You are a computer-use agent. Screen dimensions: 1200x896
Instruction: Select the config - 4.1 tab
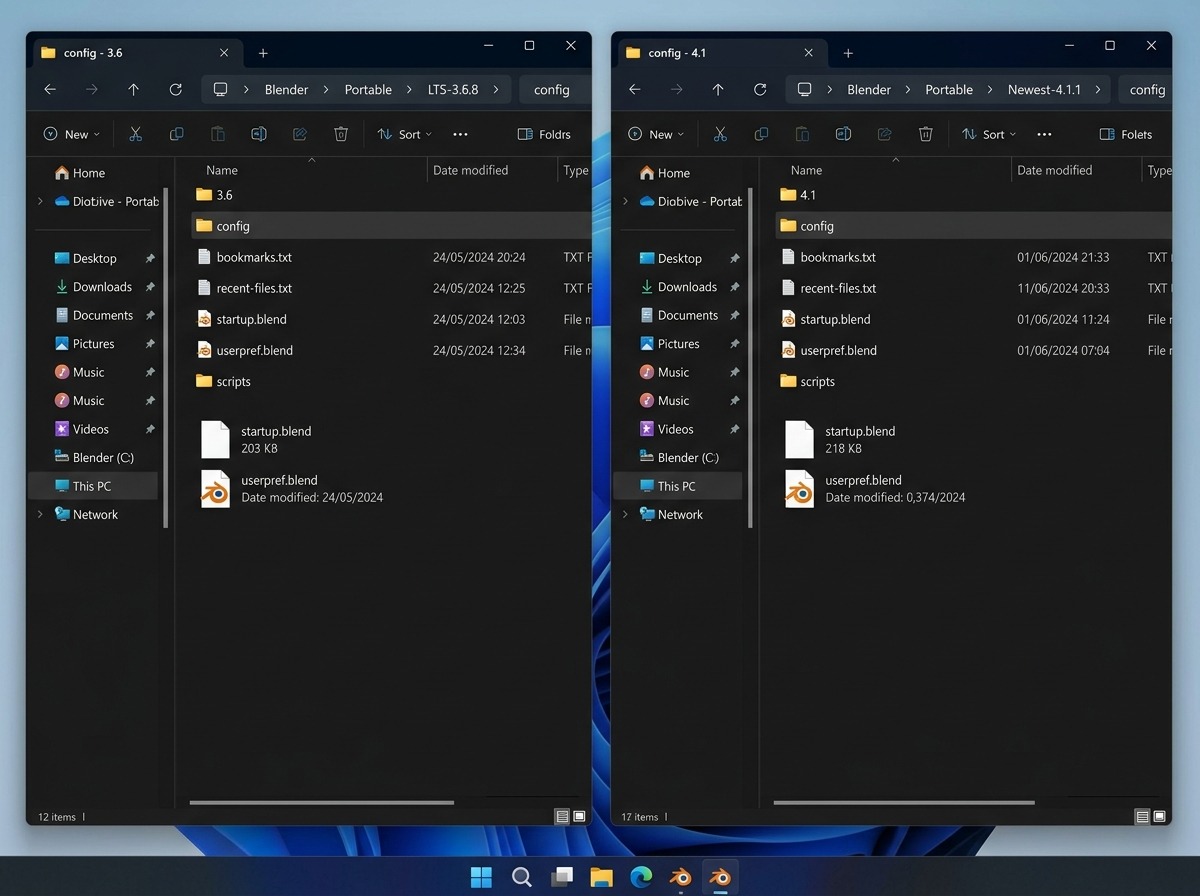tap(720, 53)
